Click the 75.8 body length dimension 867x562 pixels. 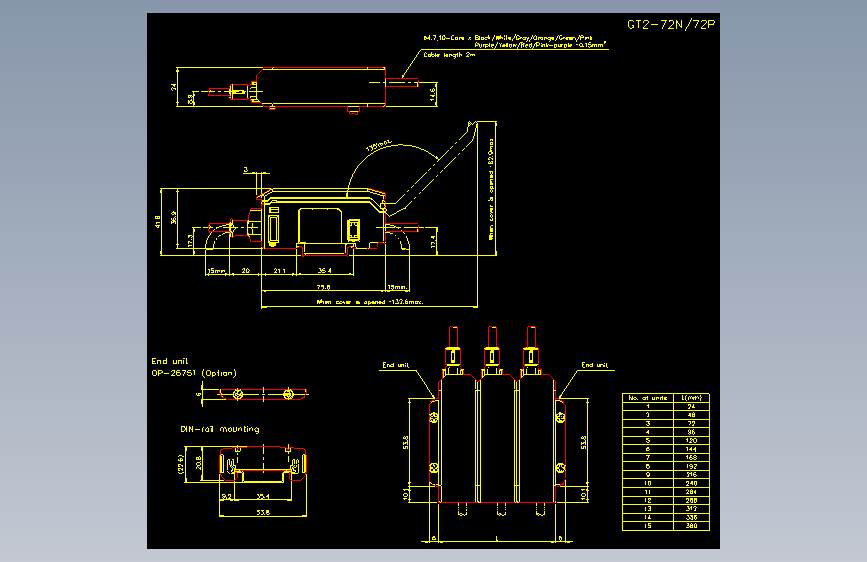pyautogui.click(x=323, y=287)
